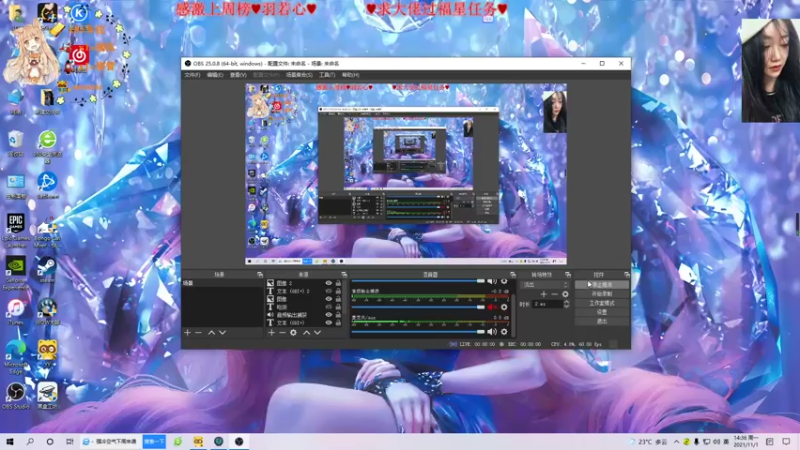Viewport: 800px width, 450px height.
Task: Toggle visibility of 文本 (GDI+) 2 source
Action: coord(329,291)
